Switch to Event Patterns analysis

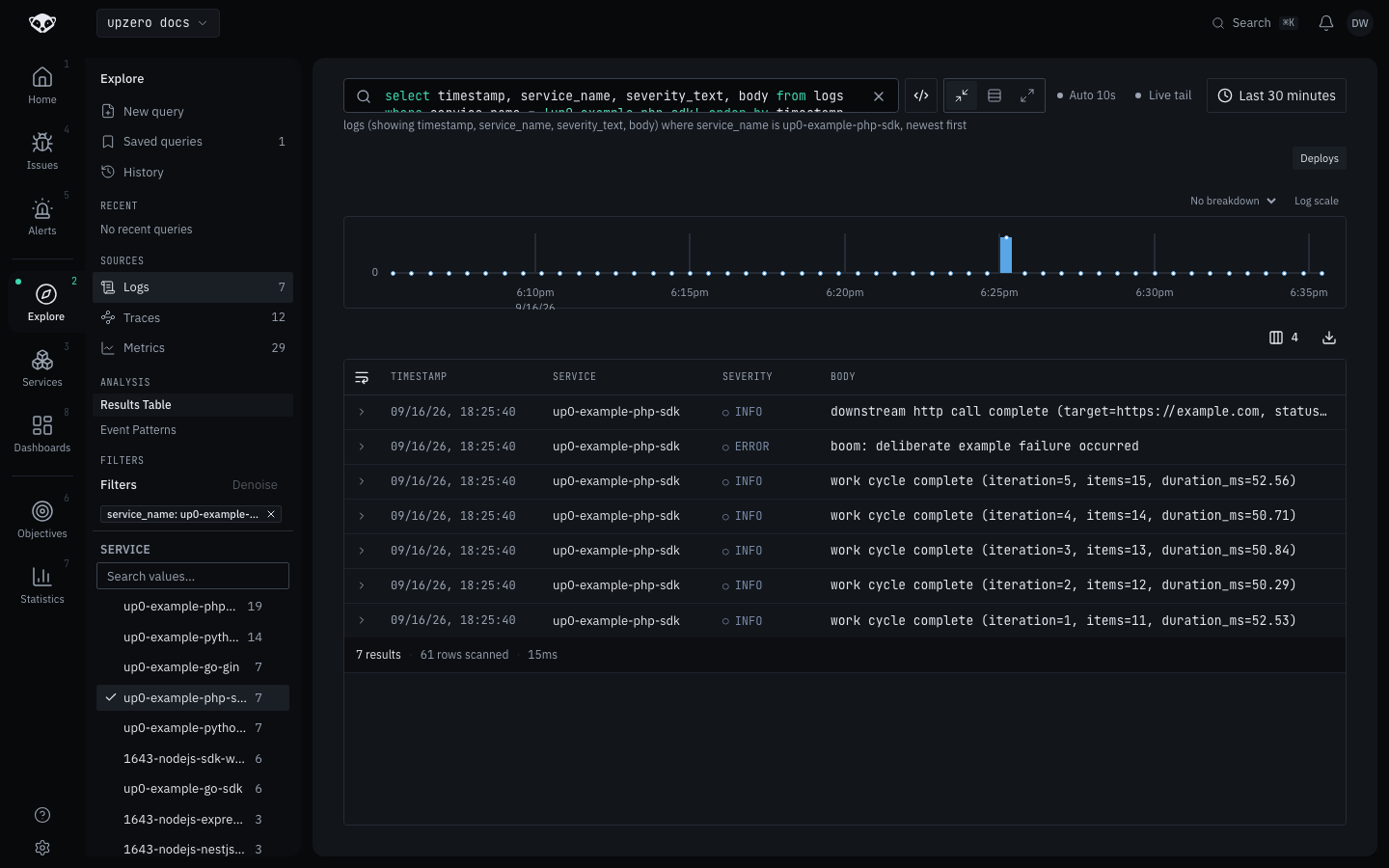pos(193,430)
